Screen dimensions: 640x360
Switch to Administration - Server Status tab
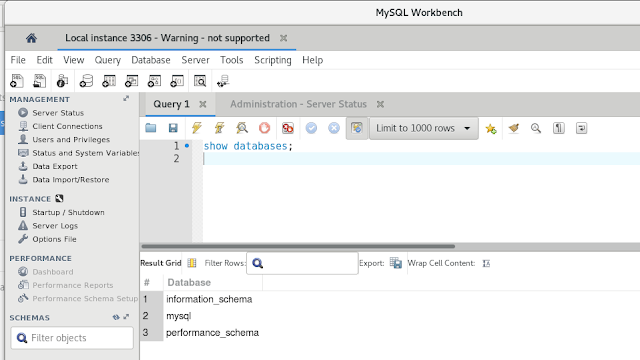(x=298, y=104)
